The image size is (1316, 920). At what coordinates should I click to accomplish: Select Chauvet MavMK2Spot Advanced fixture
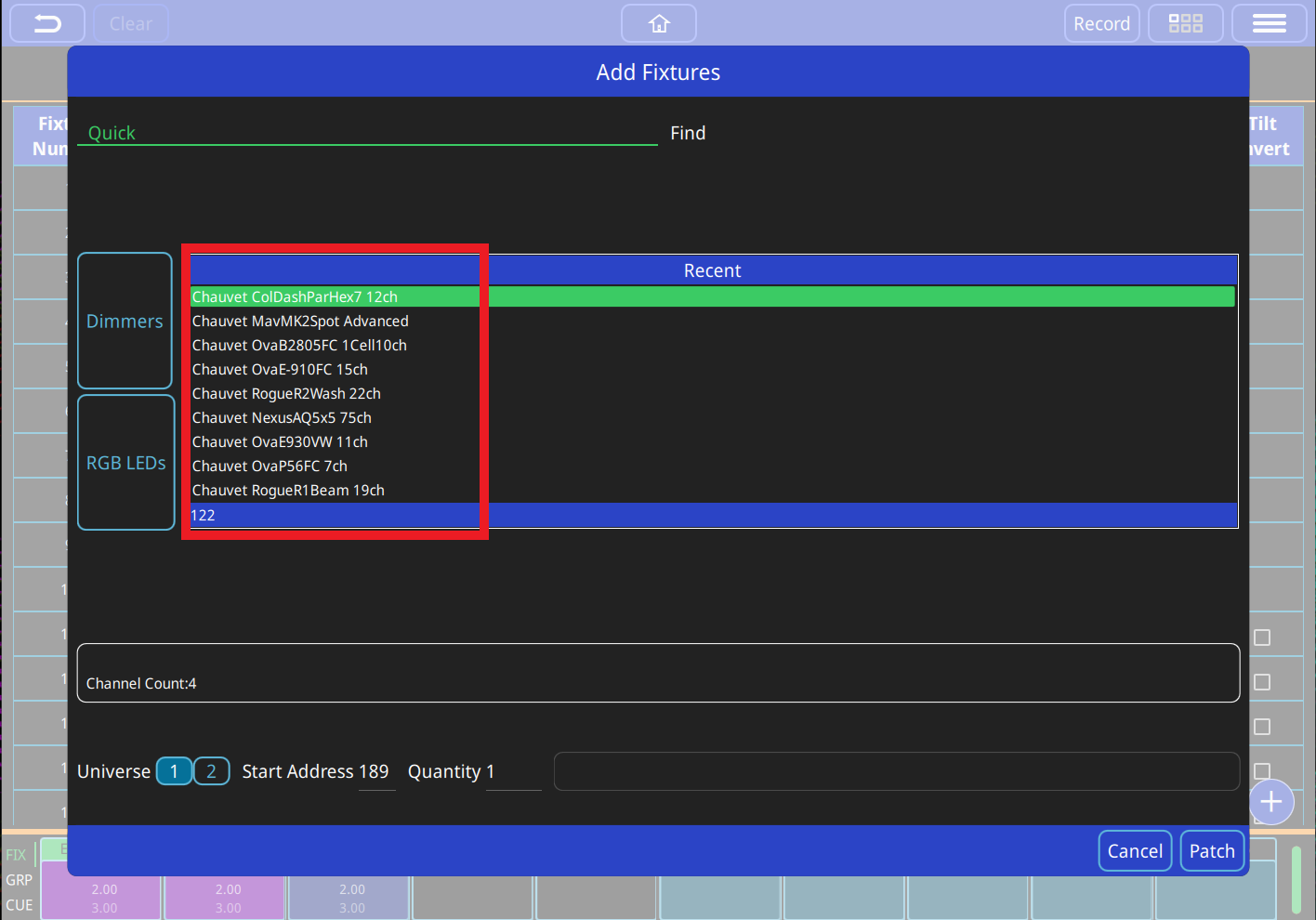(x=300, y=322)
